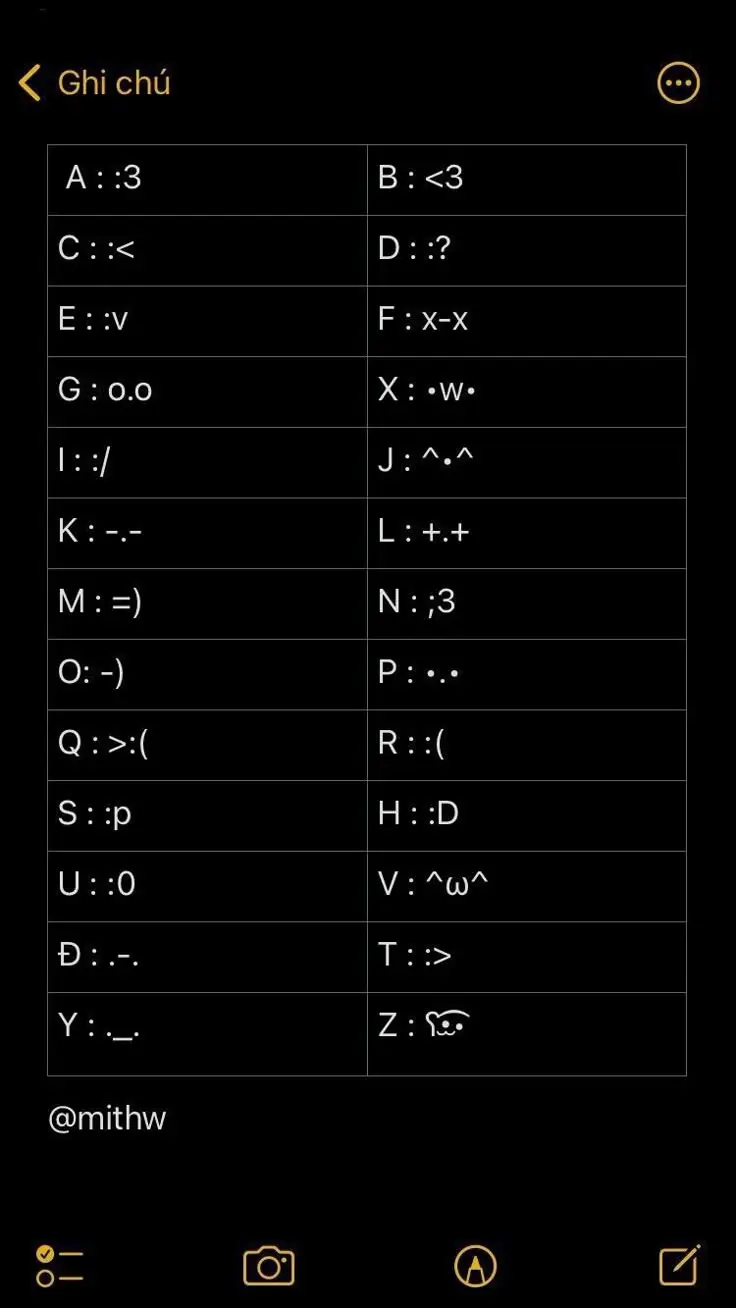Tap the cell 'G : o.o'
The height and width of the screenshot is (1308, 736).
(x=207, y=392)
